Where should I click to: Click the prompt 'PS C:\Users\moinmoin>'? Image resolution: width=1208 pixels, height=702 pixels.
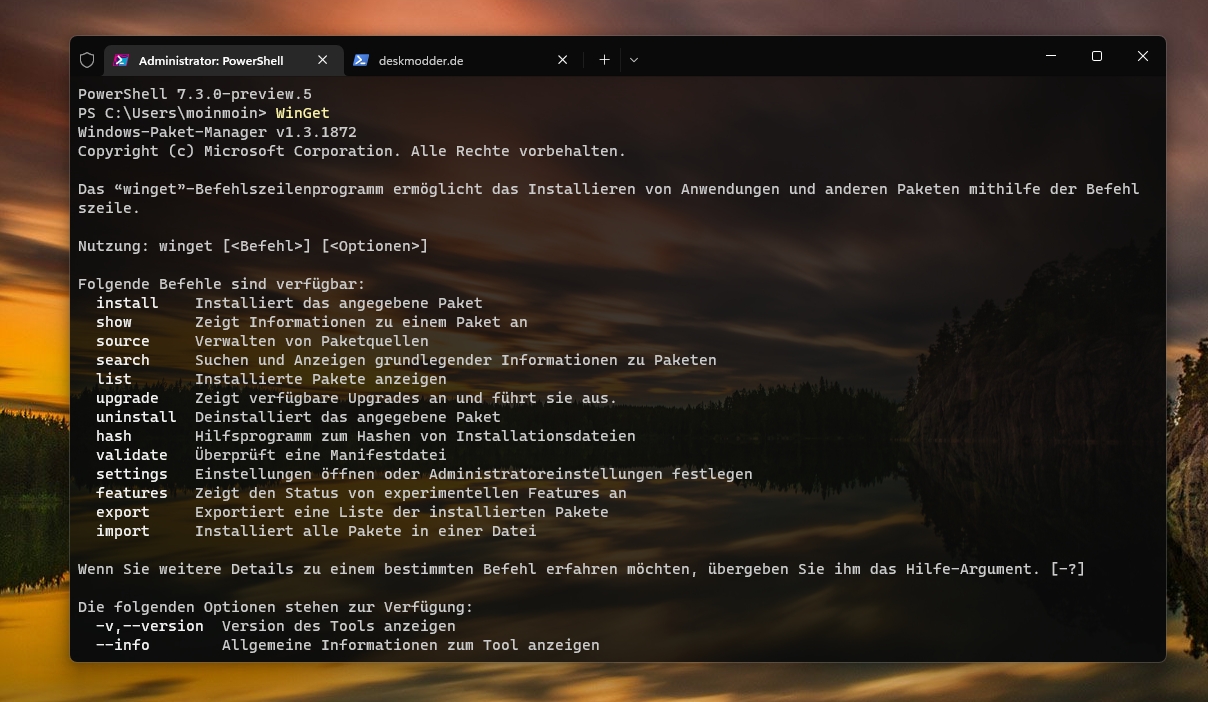(172, 113)
